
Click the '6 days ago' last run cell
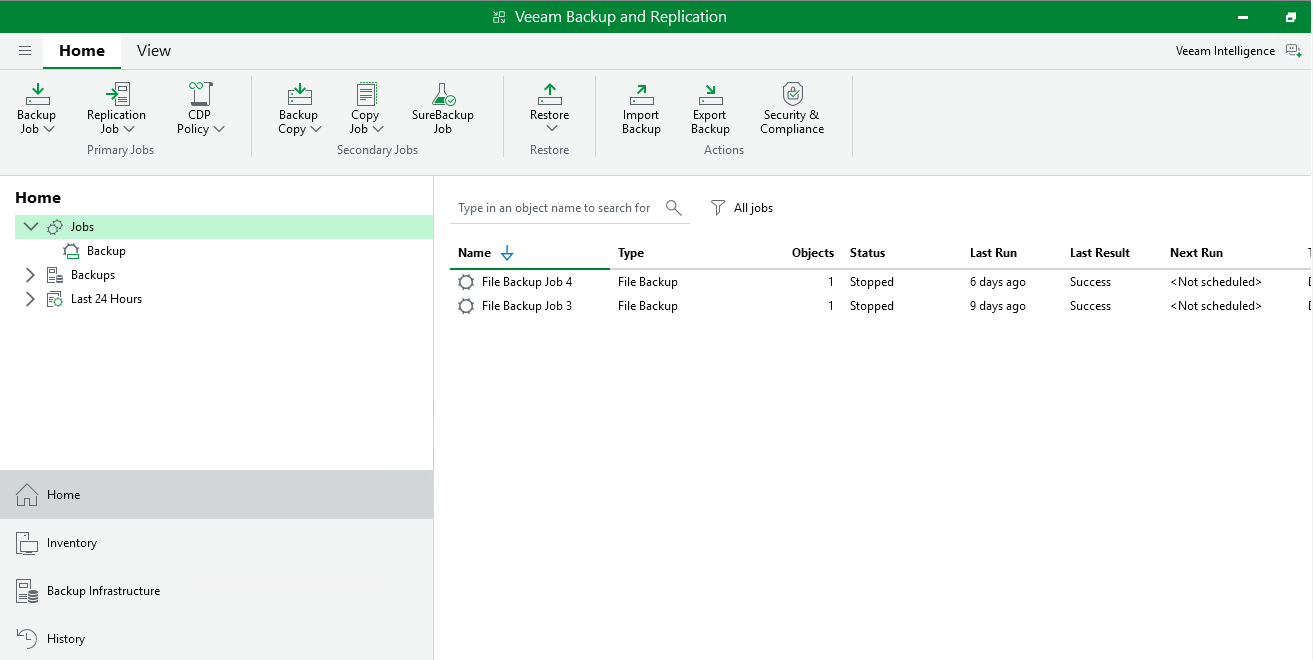pos(998,282)
